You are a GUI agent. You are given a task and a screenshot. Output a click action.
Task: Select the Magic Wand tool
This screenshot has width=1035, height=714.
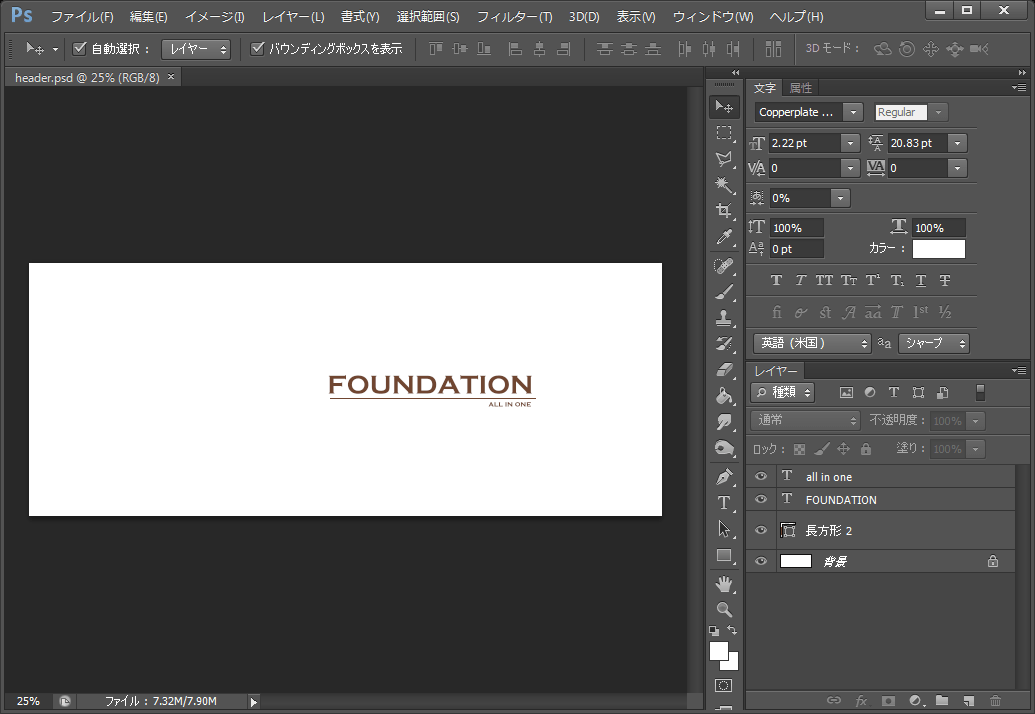(x=724, y=185)
